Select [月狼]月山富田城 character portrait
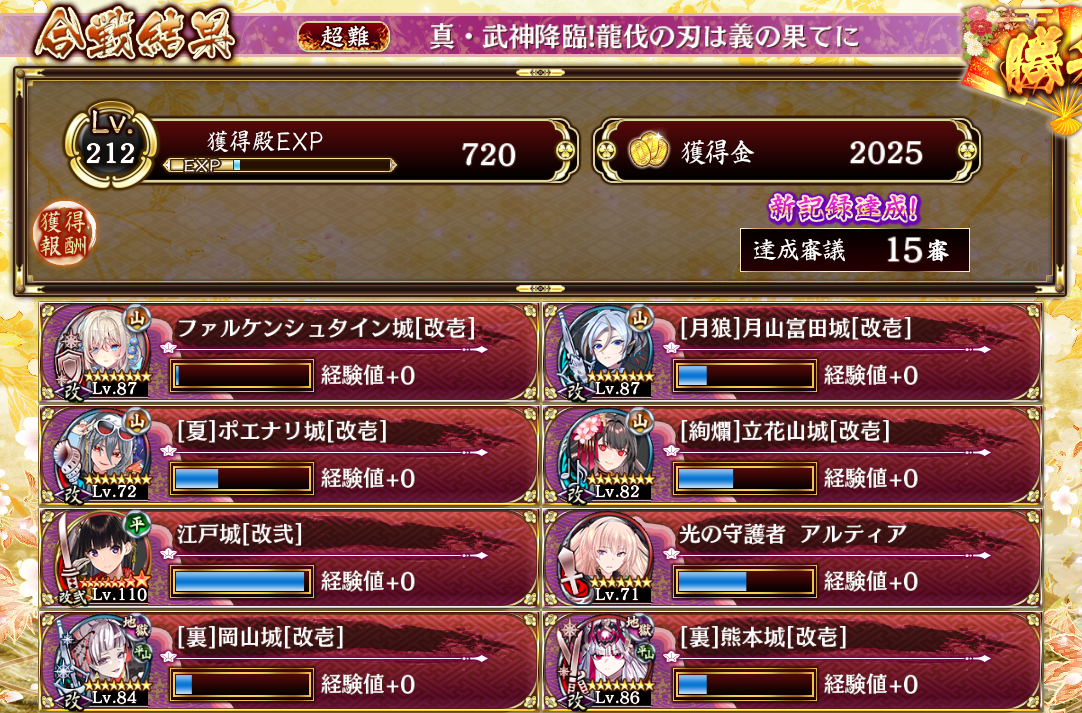 [x=607, y=353]
